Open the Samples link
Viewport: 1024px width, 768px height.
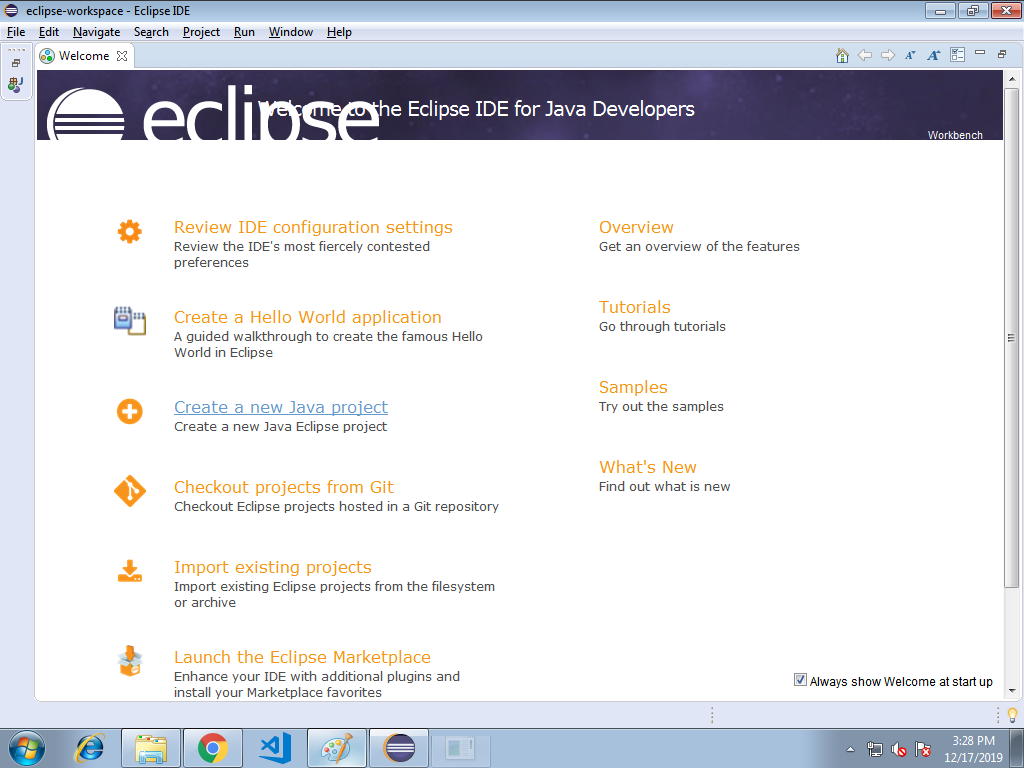pyautogui.click(x=633, y=387)
